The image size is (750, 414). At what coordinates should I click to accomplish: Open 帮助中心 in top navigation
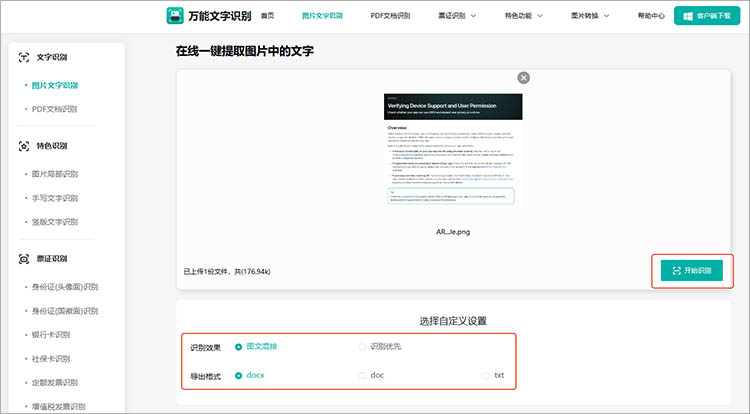tap(651, 16)
